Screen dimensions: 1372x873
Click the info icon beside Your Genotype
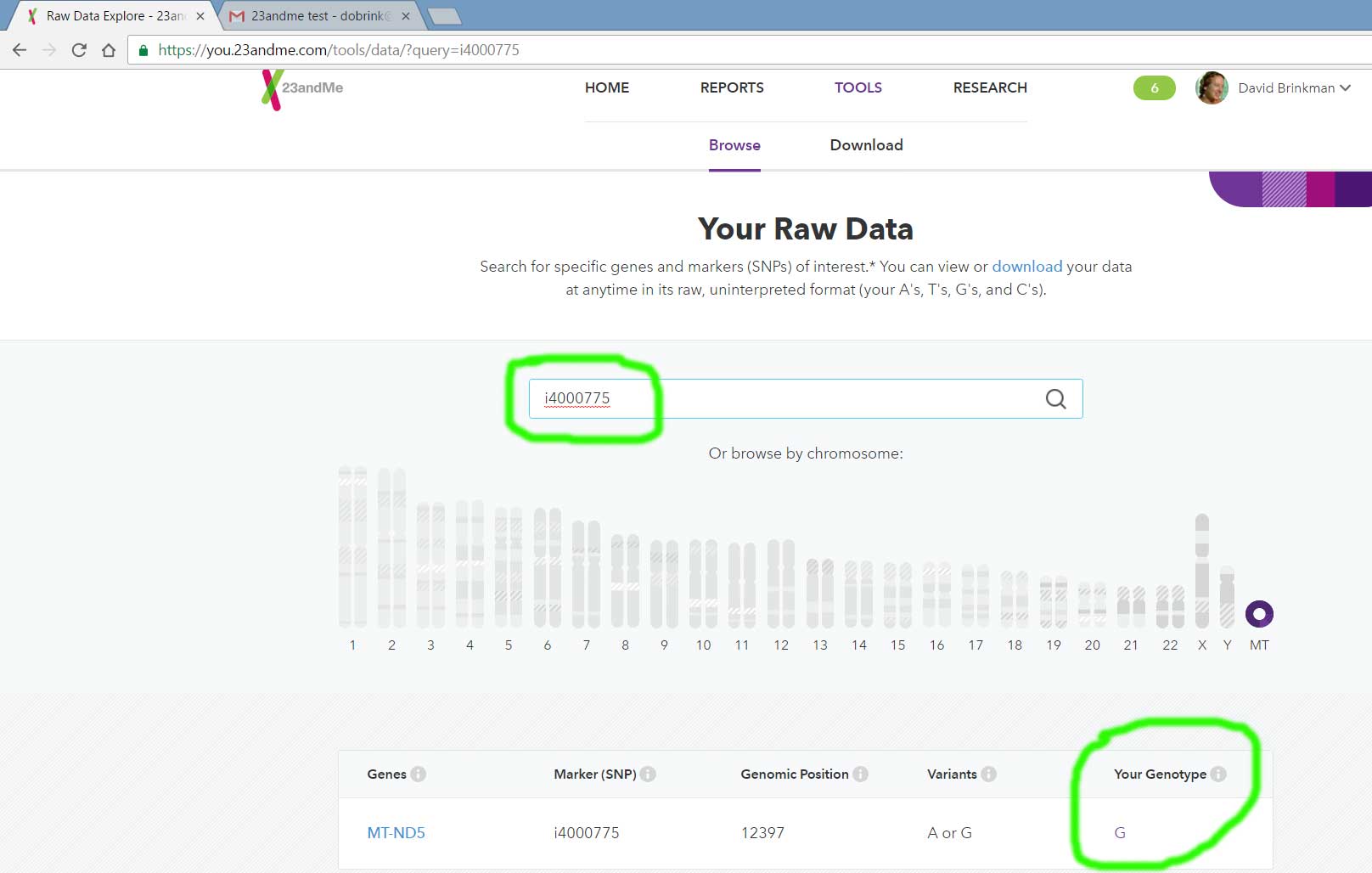coord(1218,774)
